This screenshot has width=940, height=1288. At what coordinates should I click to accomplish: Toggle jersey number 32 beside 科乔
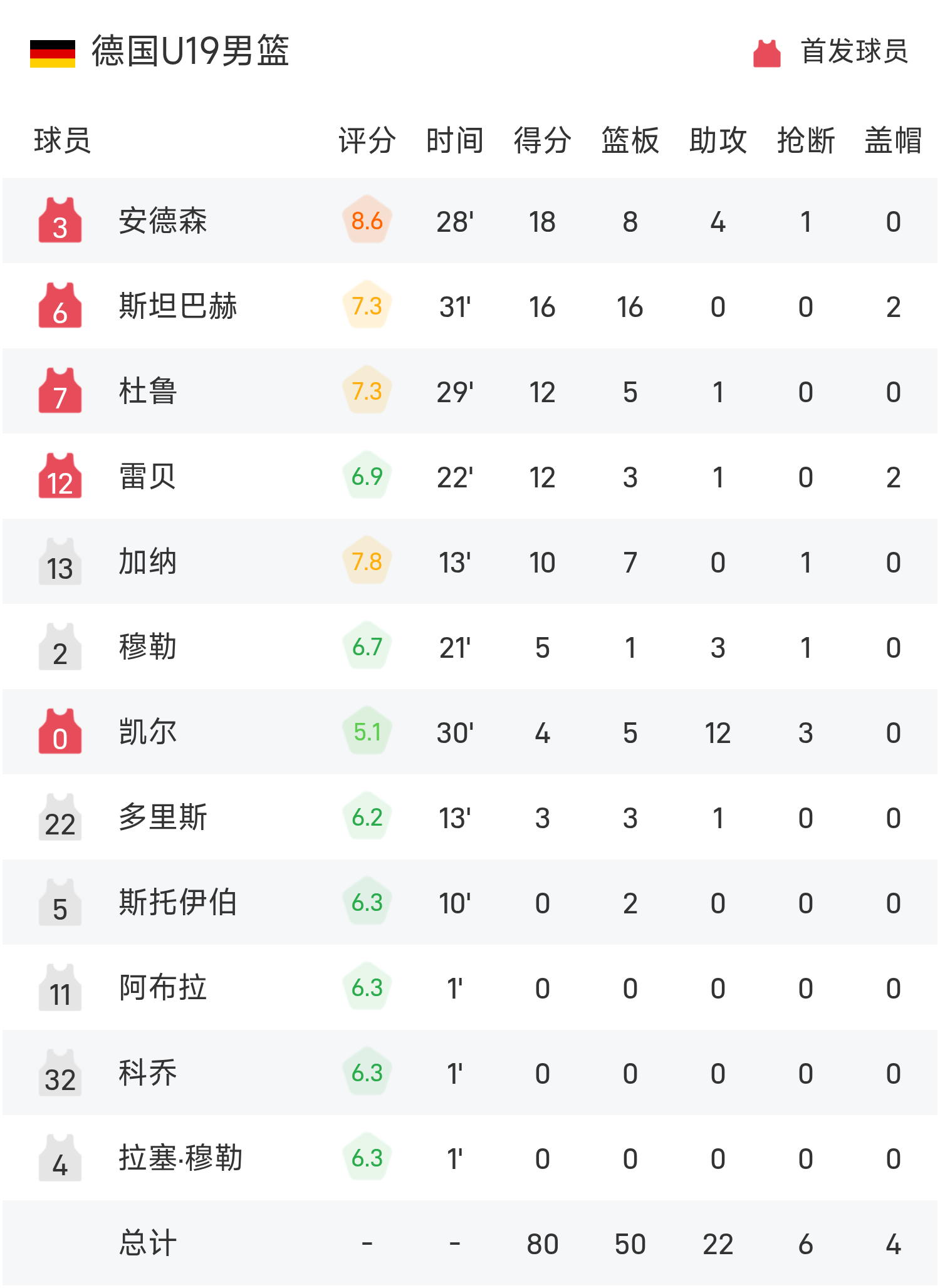click(60, 1072)
